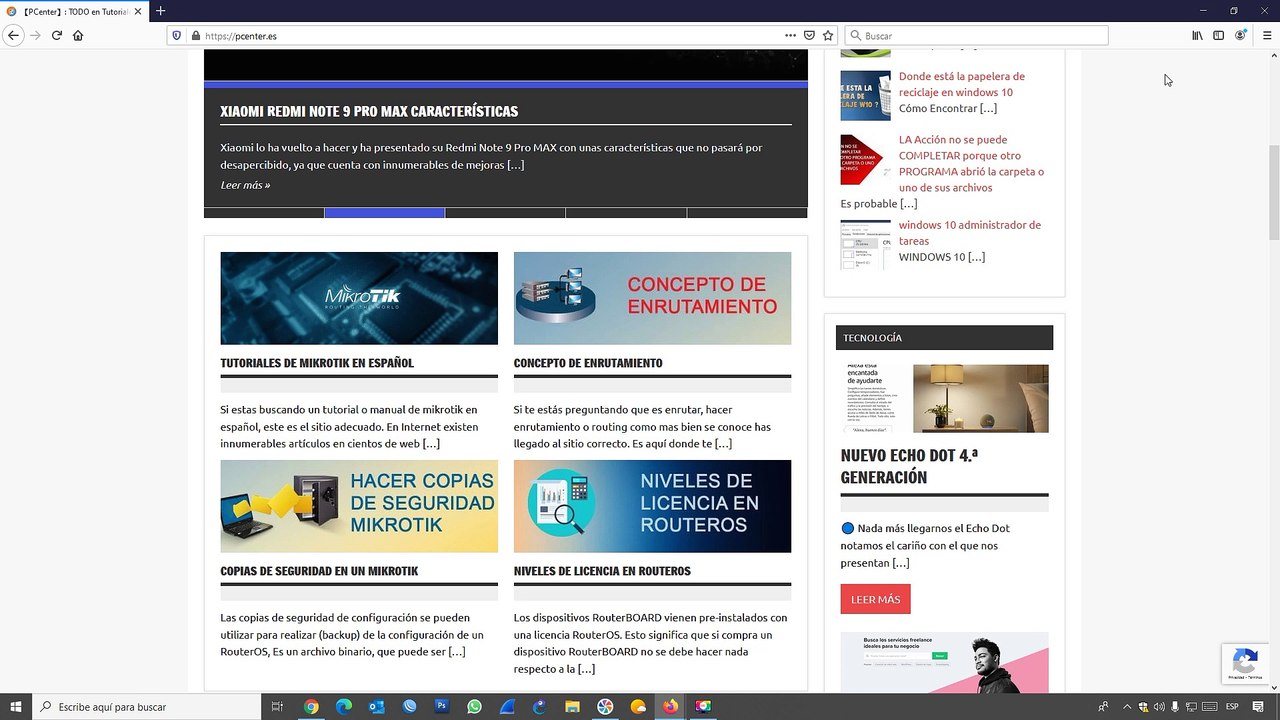1280x720 pixels.
Task: Bookmark this page with the star
Action: pyautogui.click(x=828, y=35)
